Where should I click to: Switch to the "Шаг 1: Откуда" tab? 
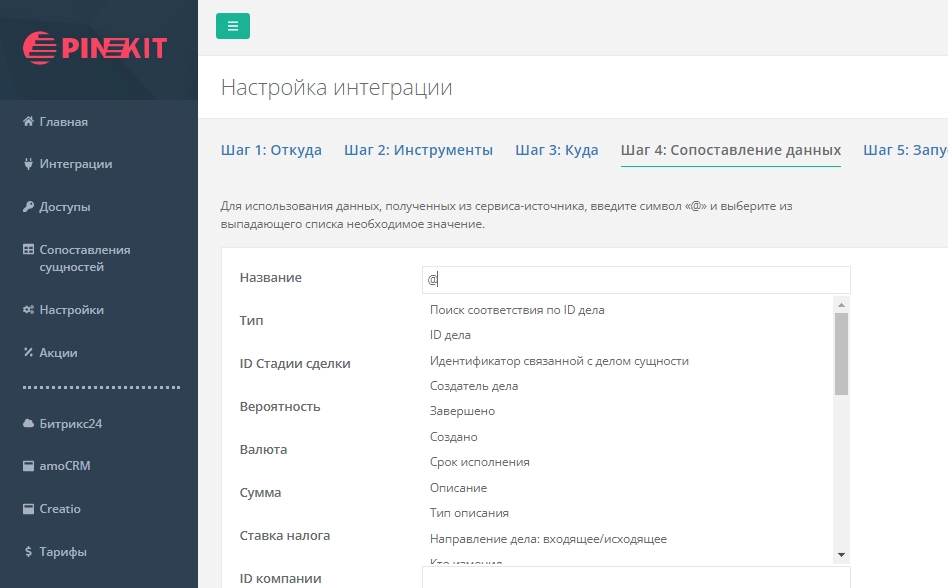(270, 149)
